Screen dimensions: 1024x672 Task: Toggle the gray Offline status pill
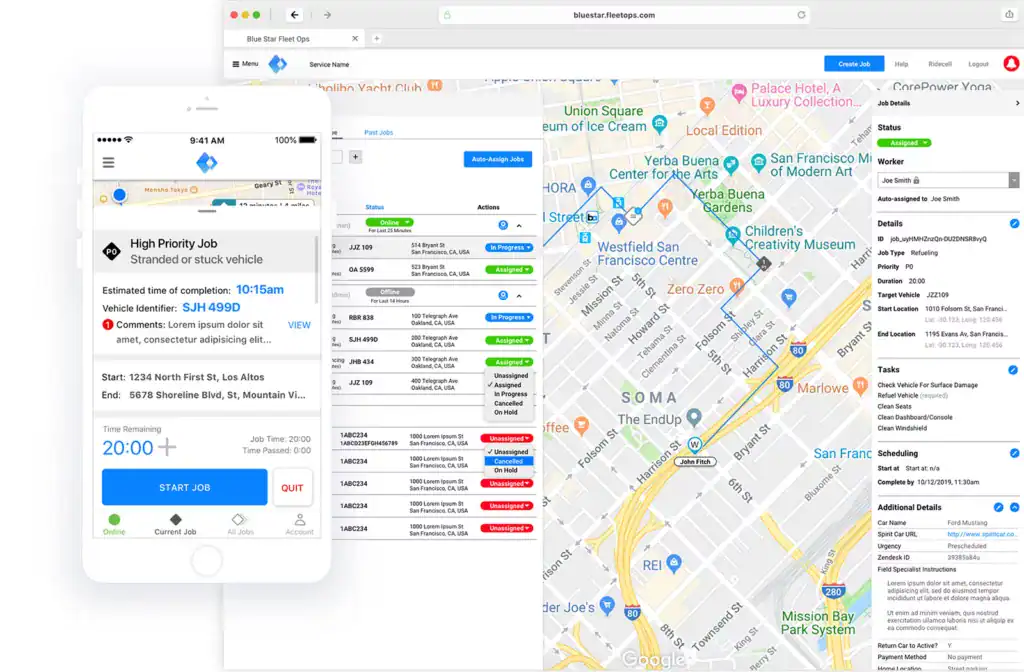pos(389,292)
